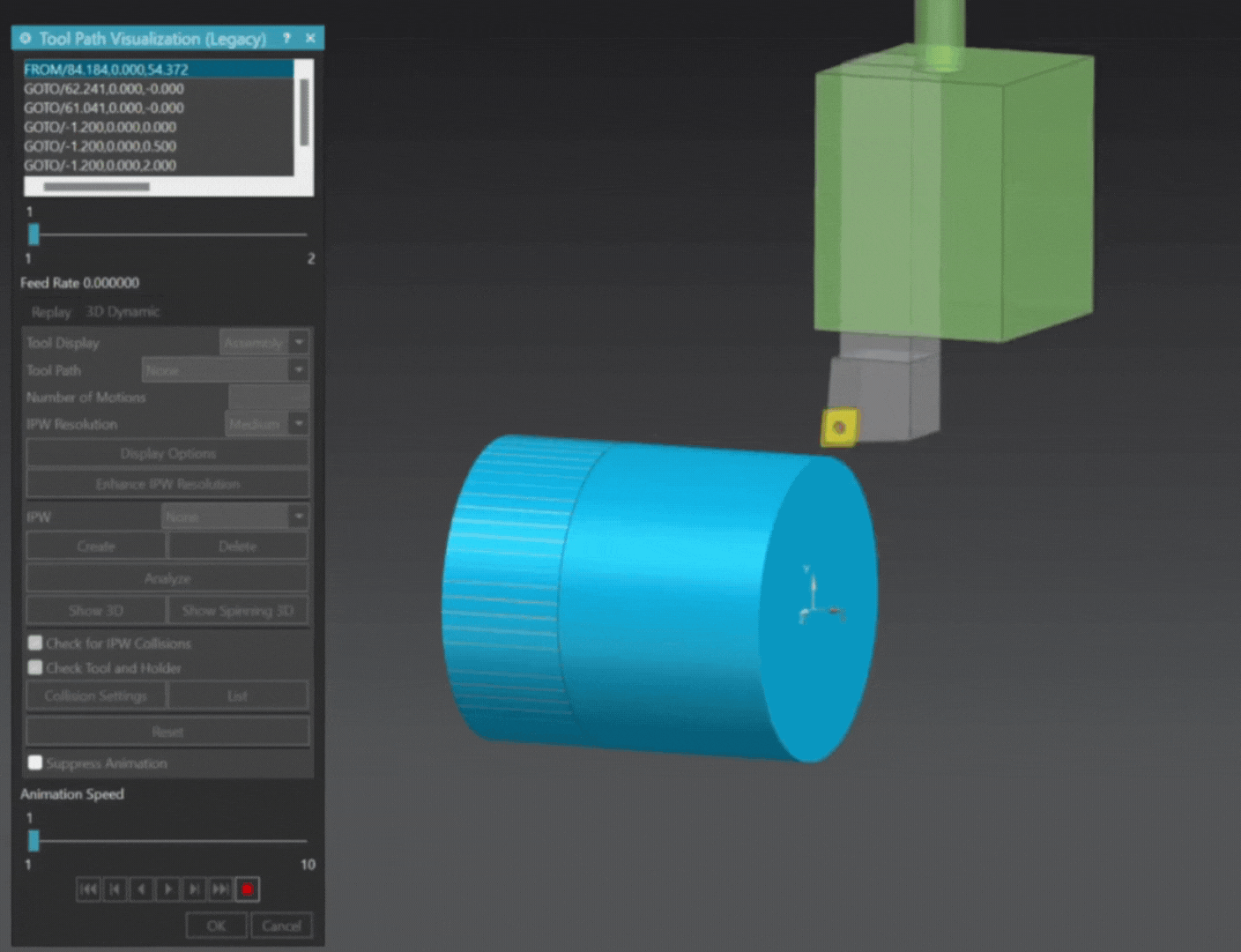Enable Check for IPW Collisions
The height and width of the screenshot is (952, 1241).
pyautogui.click(x=35, y=643)
